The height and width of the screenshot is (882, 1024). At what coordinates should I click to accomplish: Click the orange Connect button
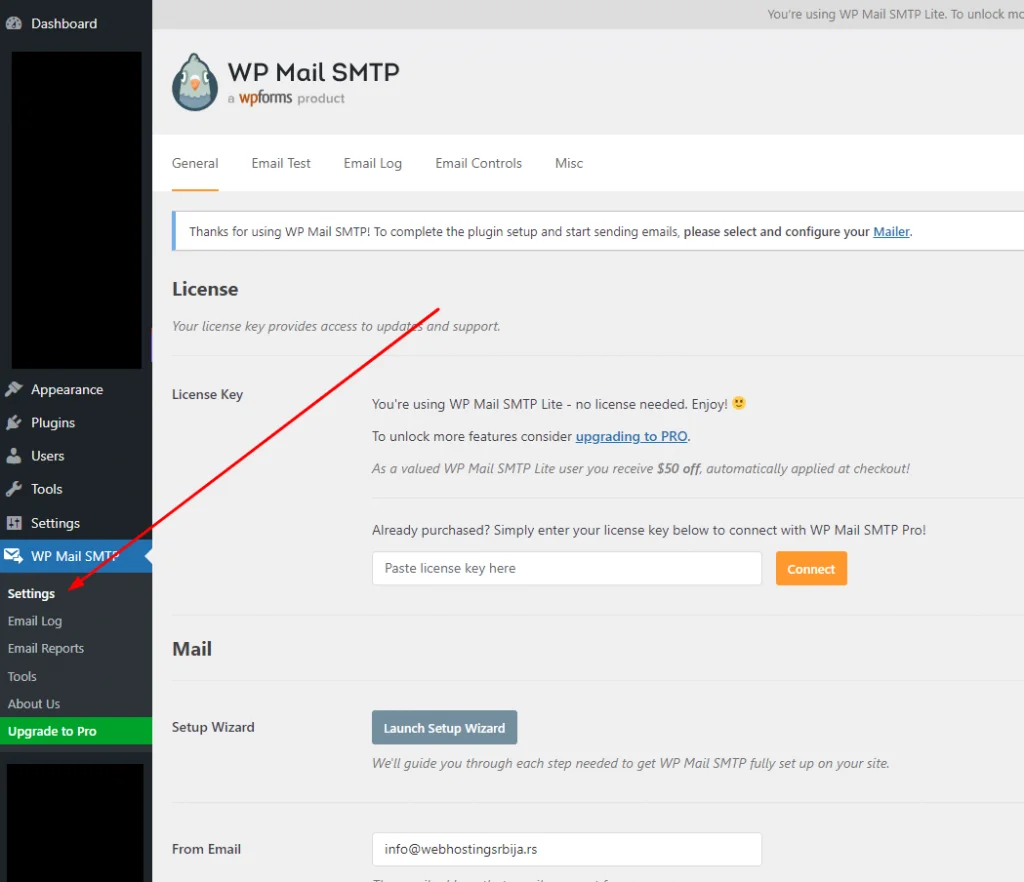[x=811, y=569]
